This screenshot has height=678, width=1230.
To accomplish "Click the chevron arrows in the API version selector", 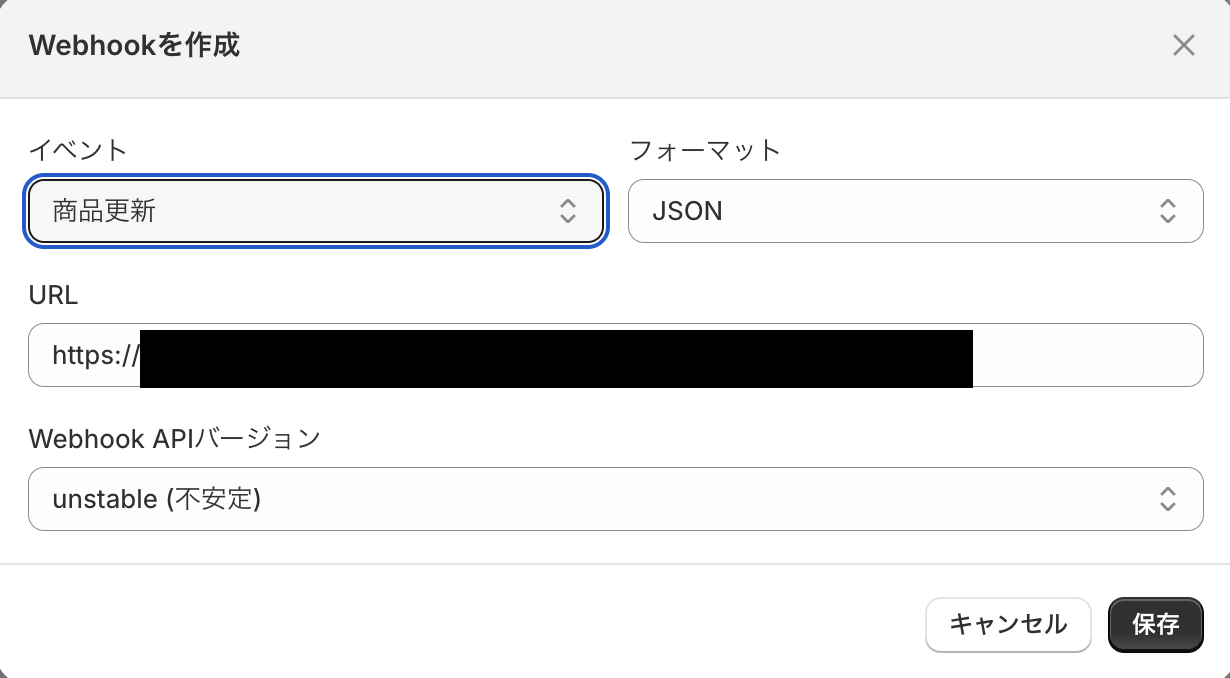I will tap(1167, 499).
